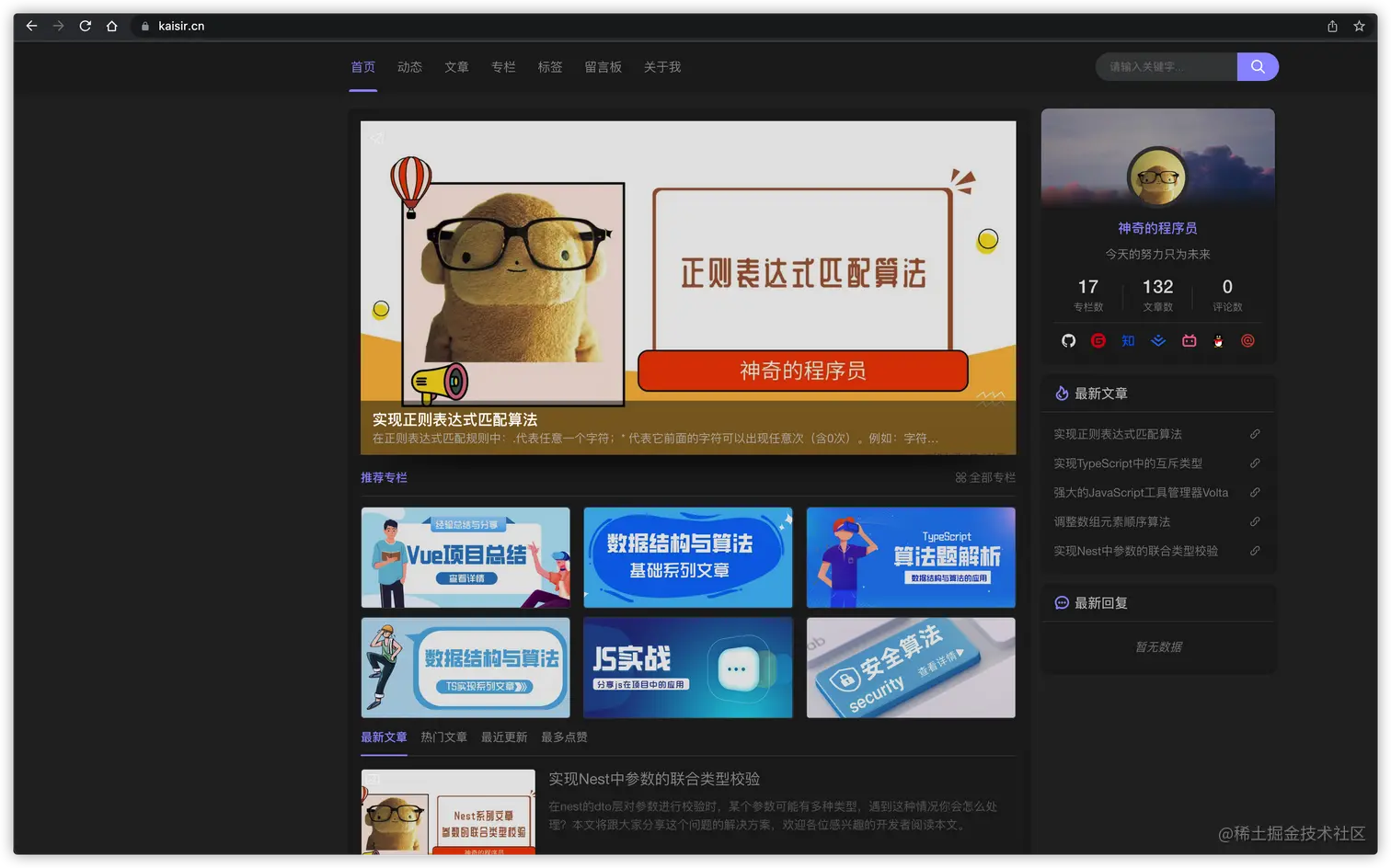1391x868 pixels.
Task: Open the 安全算法 security card
Action: tap(911, 668)
